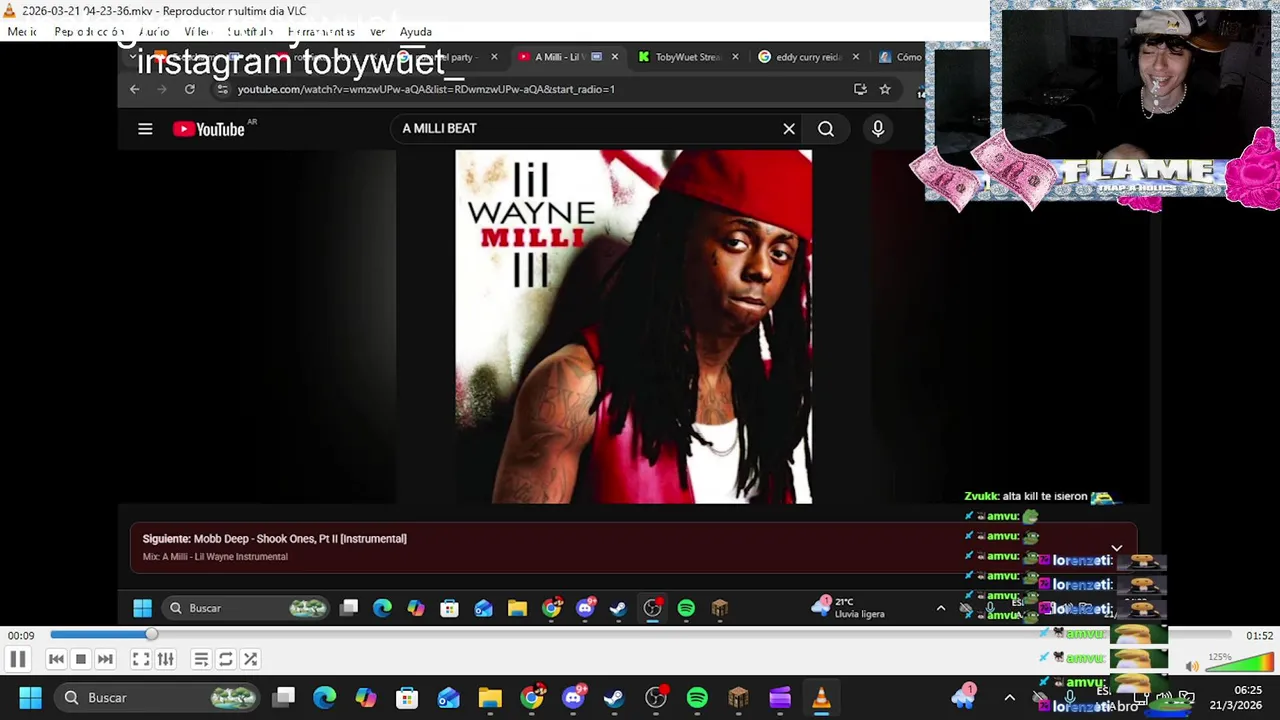Open OBS Studio from bottom taskbar
The image size is (1280, 720).
[656, 698]
